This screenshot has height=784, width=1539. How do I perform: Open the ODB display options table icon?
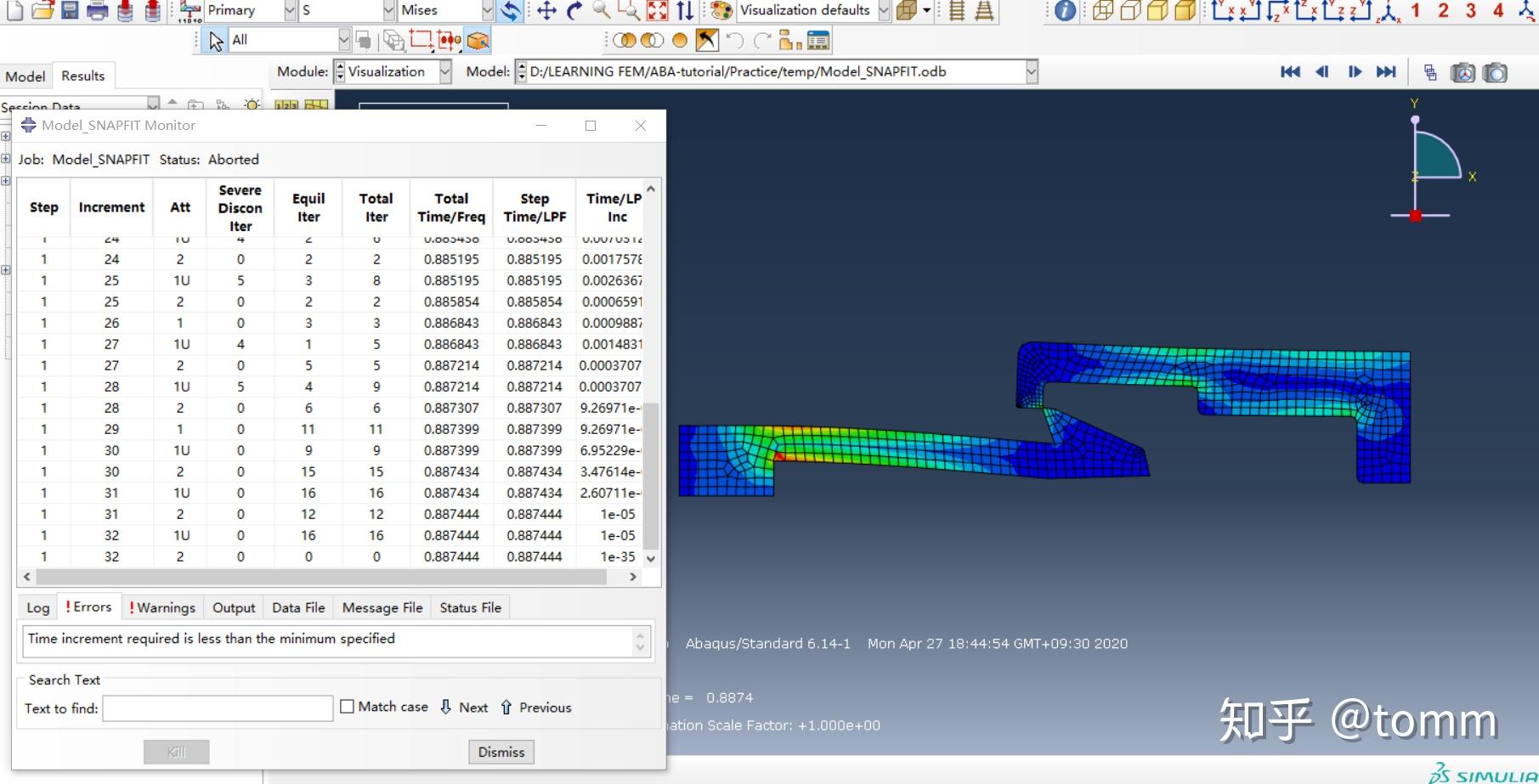coord(818,40)
